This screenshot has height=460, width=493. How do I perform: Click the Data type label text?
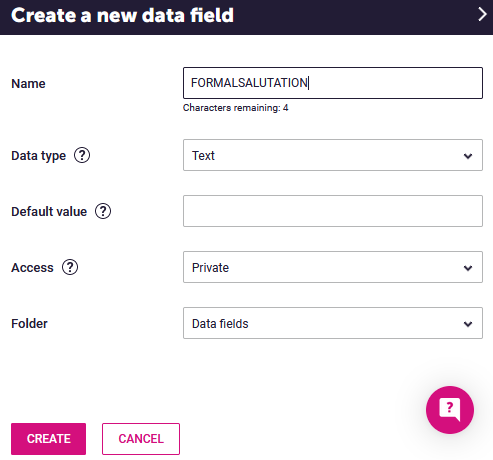(39, 156)
